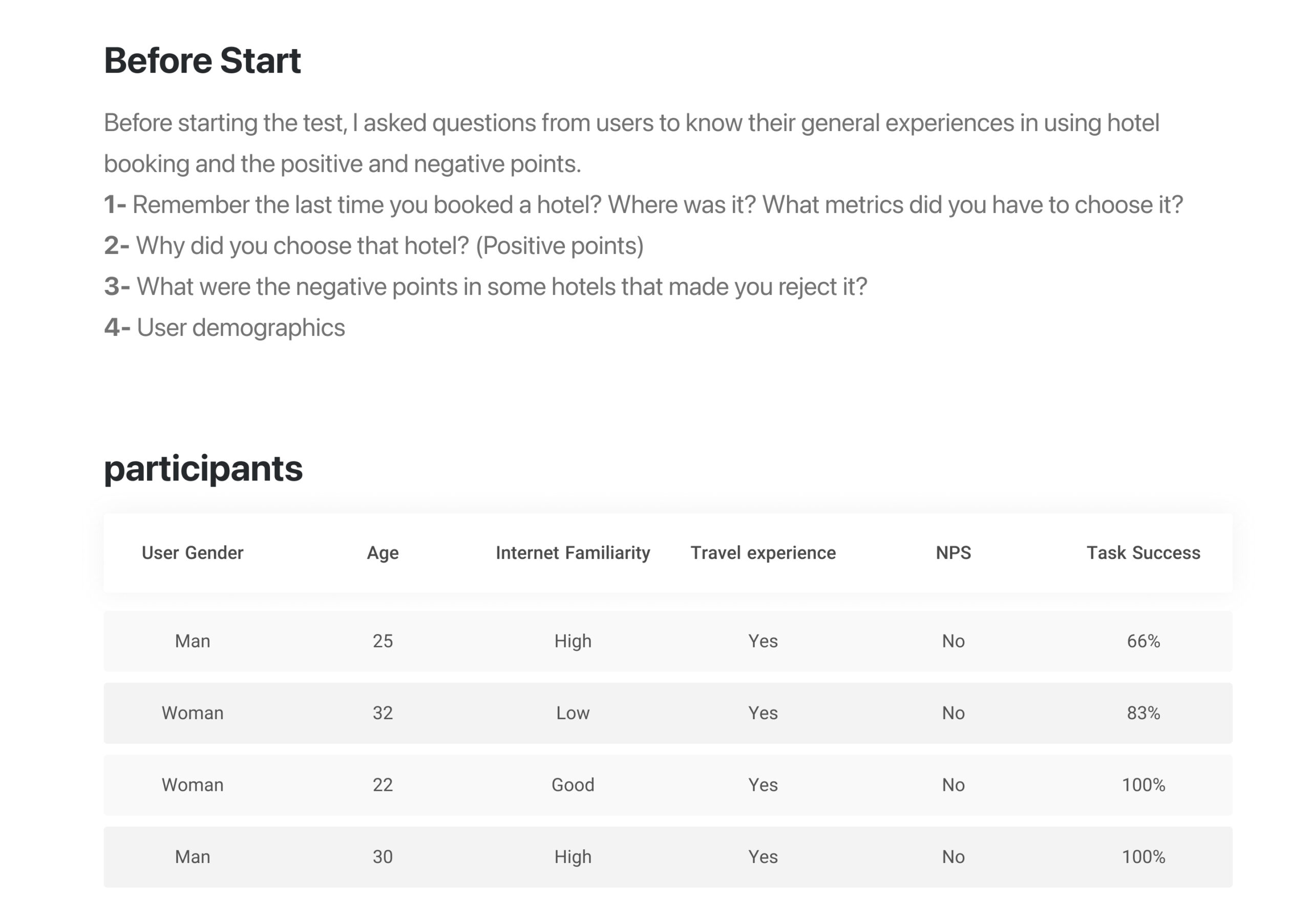Click question 3 about negative points
The width and height of the screenshot is (1311, 924).
coord(485,287)
